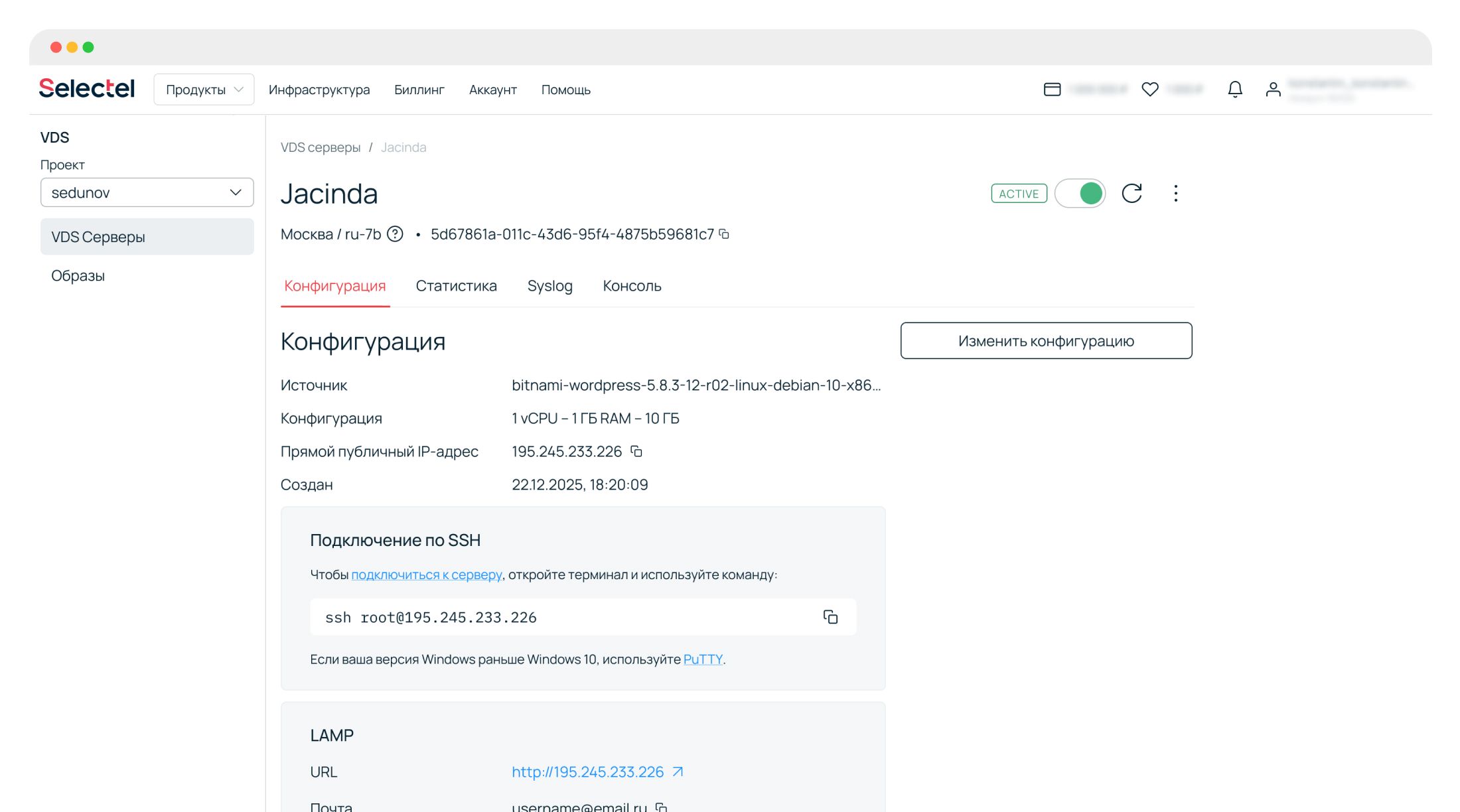Open the sedunov project selector
This screenshot has width=1460, height=812.
pos(147,192)
